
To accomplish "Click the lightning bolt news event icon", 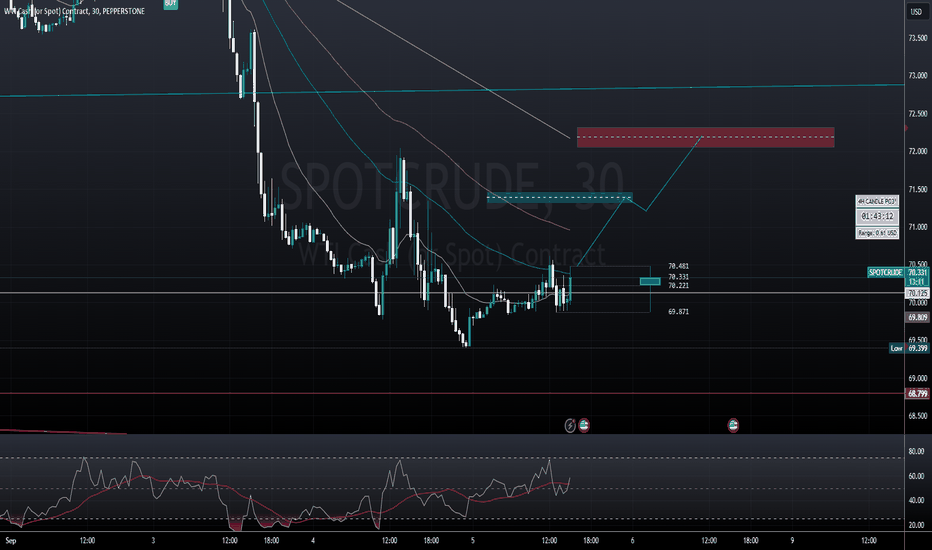I will pyautogui.click(x=570, y=425).
